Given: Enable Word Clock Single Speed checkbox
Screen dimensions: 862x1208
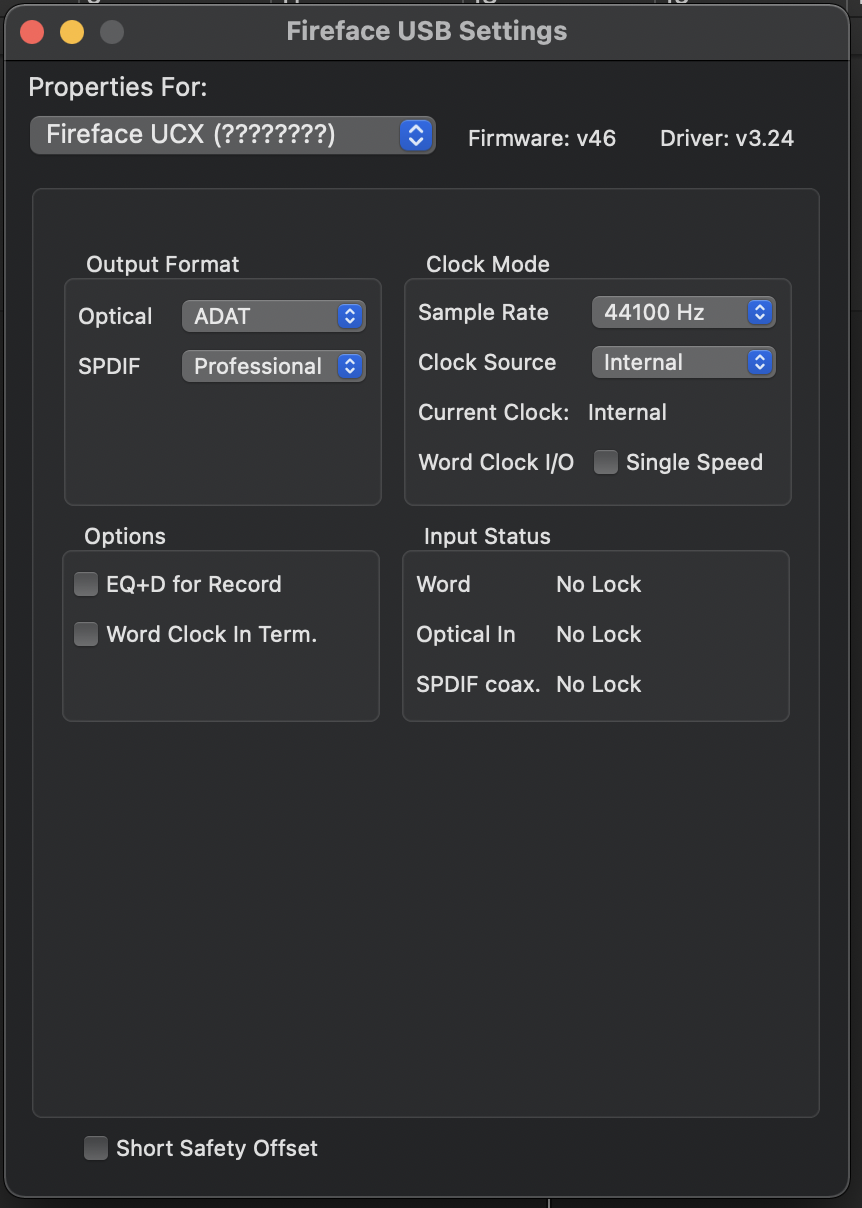Looking at the screenshot, I should [x=606, y=462].
